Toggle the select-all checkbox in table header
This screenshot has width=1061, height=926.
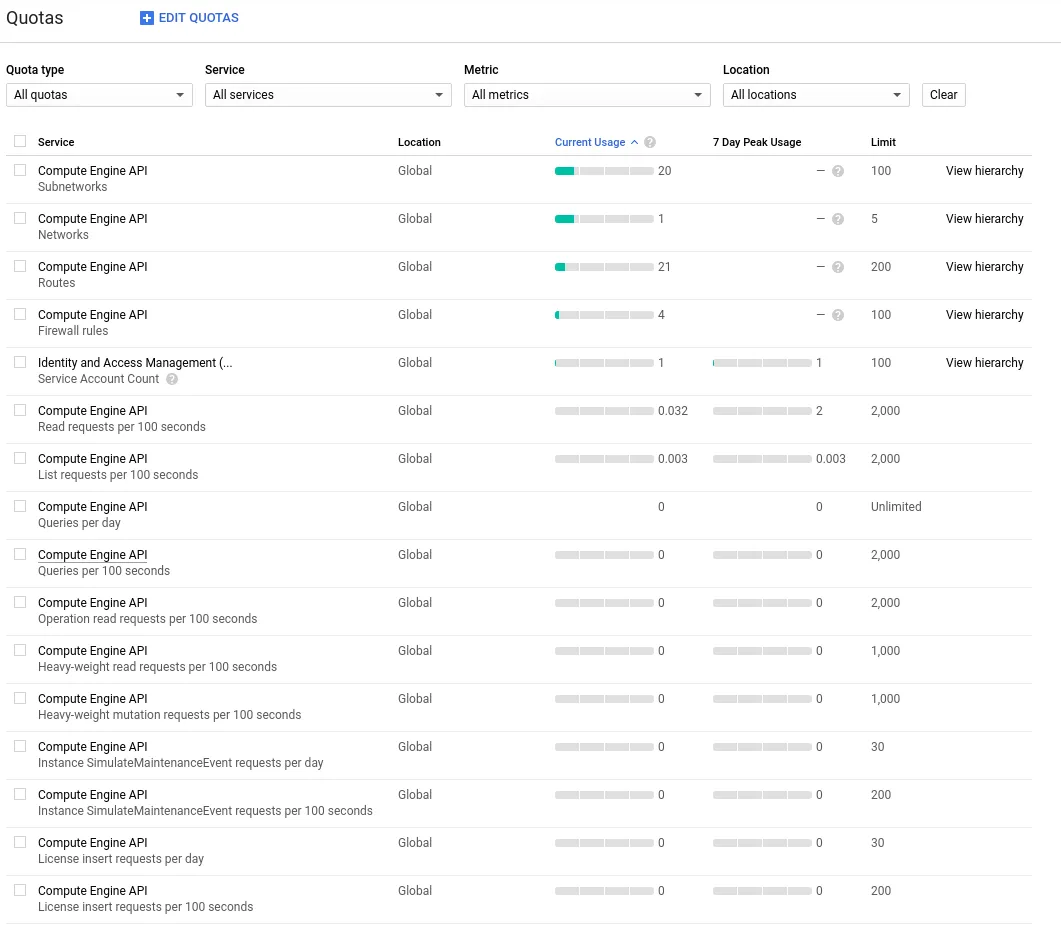(20, 141)
